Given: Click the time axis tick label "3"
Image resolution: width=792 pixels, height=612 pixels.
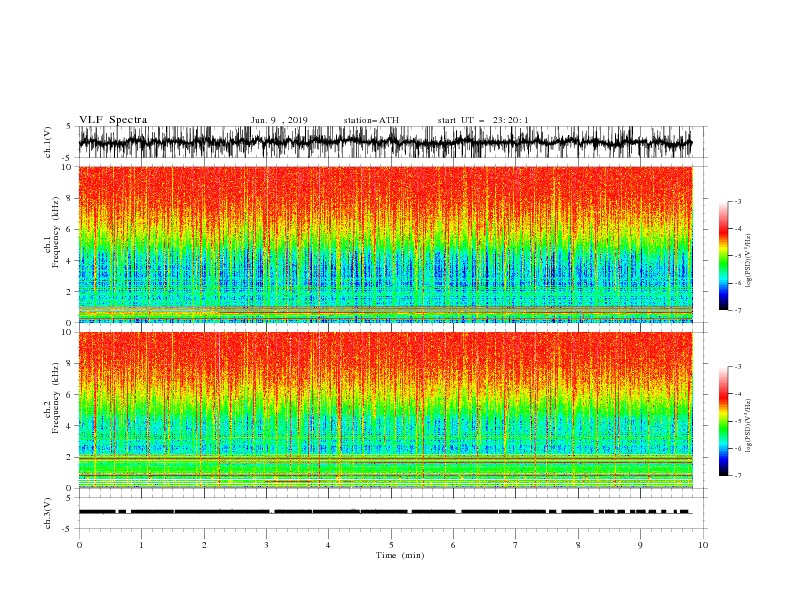Looking at the screenshot, I should [x=266, y=545].
